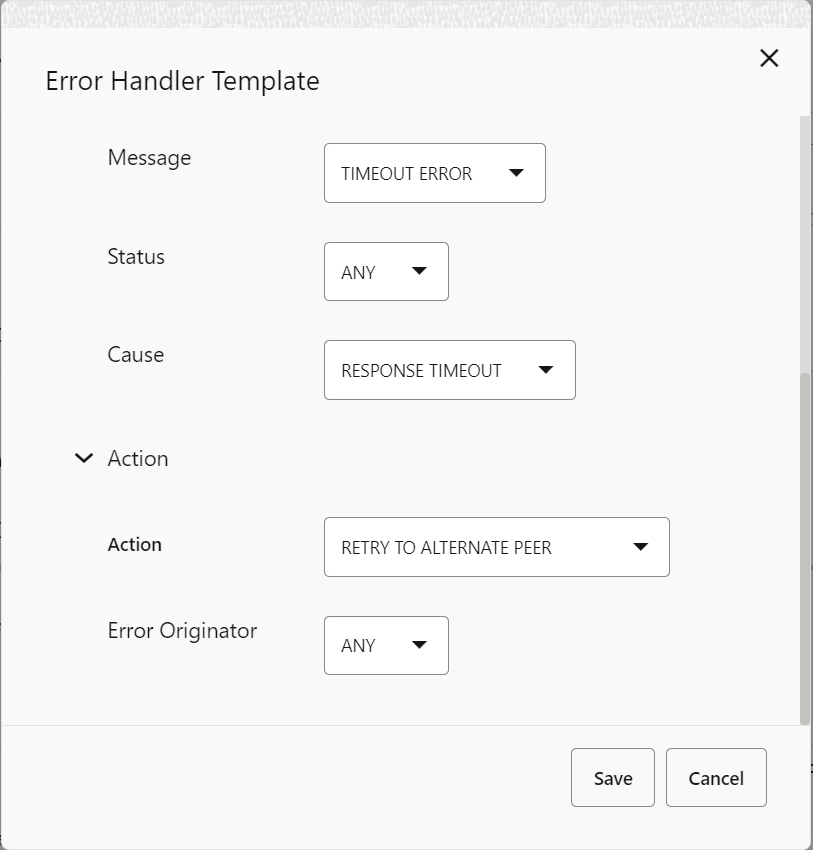Click the Cause dropdown arrow icon

pyautogui.click(x=546, y=370)
